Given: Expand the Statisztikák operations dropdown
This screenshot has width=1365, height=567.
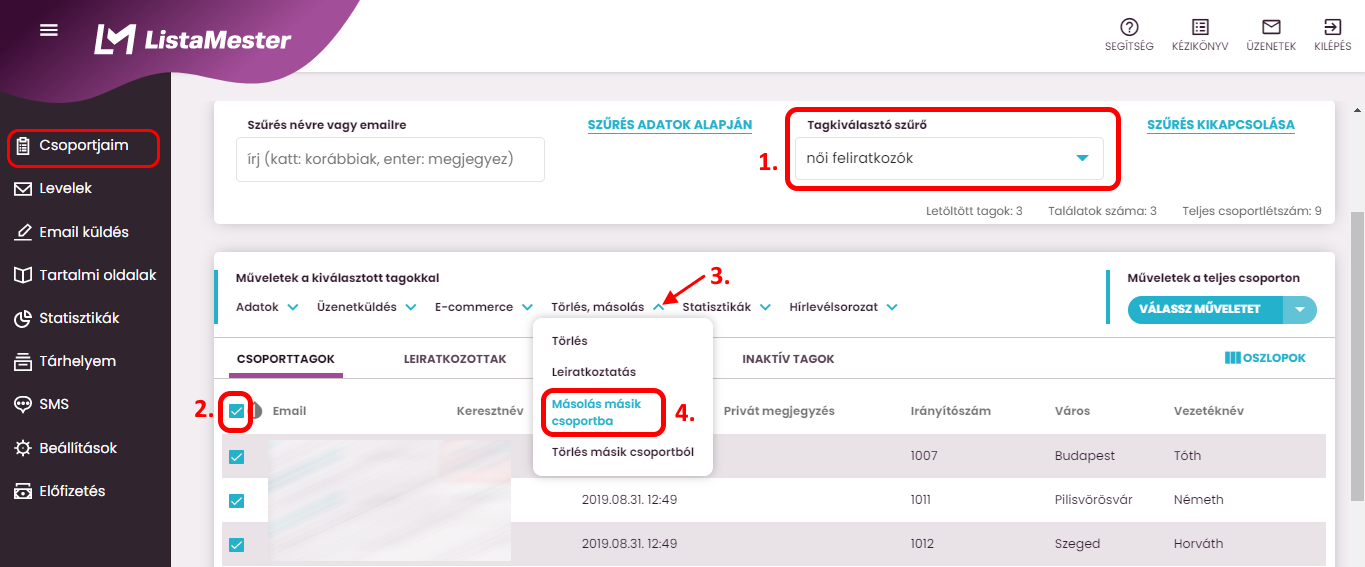Looking at the screenshot, I should [726, 307].
